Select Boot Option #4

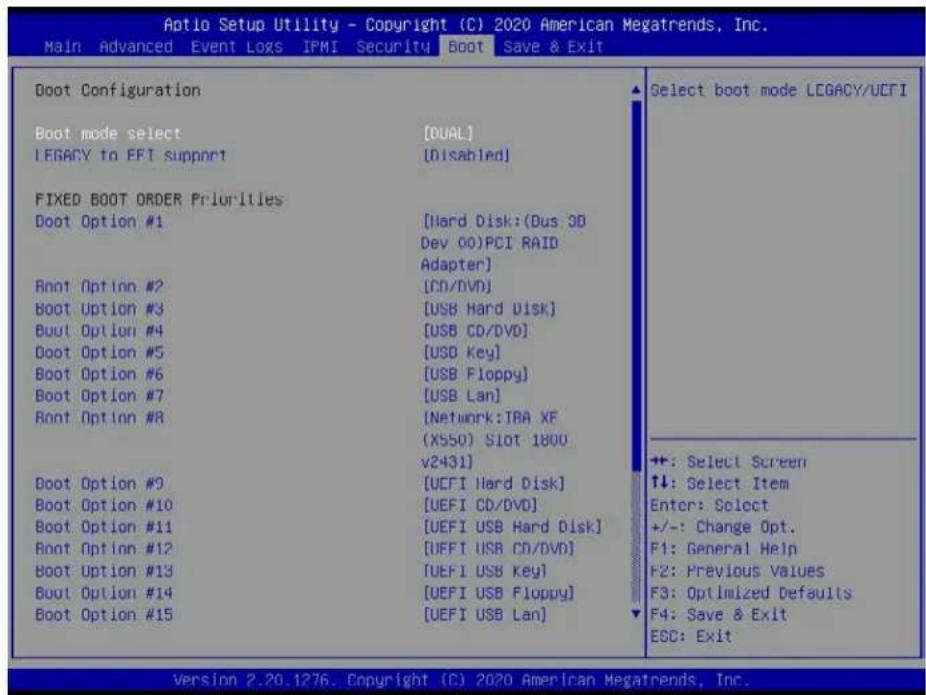pos(99,331)
